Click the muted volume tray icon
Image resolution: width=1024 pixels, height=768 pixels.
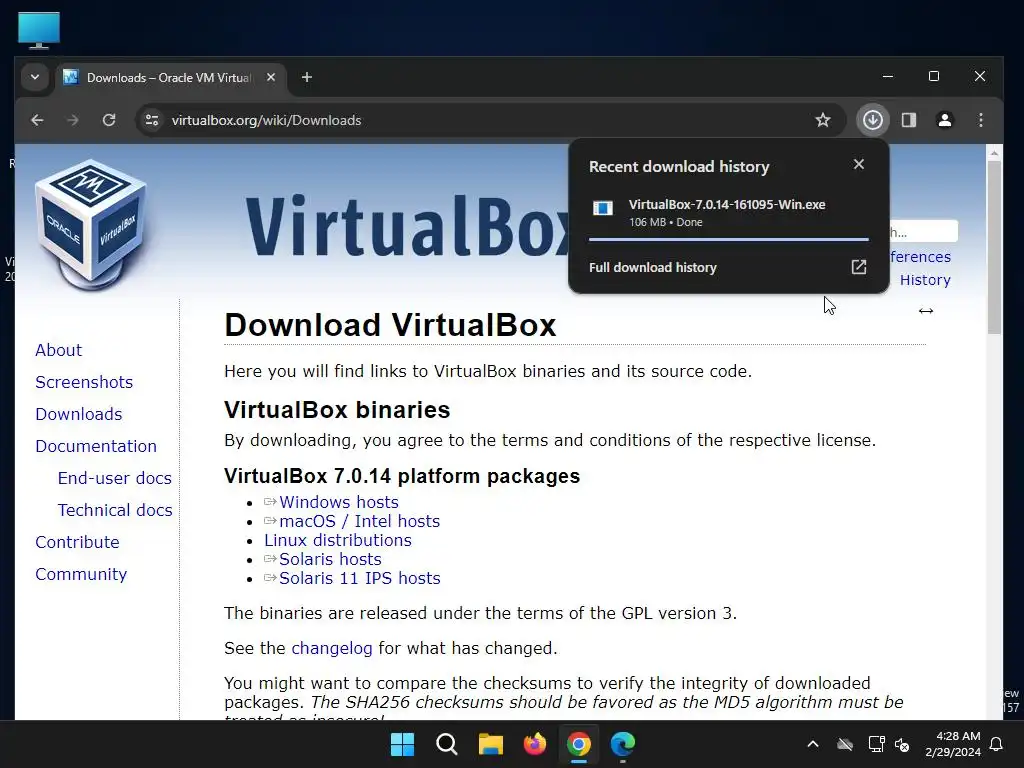tap(902, 744)
